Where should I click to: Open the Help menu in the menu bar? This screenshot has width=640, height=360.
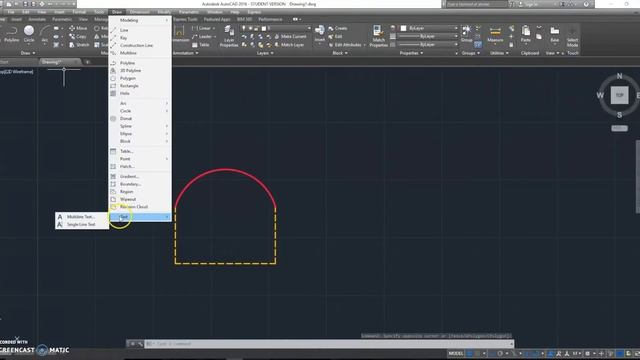235,12
